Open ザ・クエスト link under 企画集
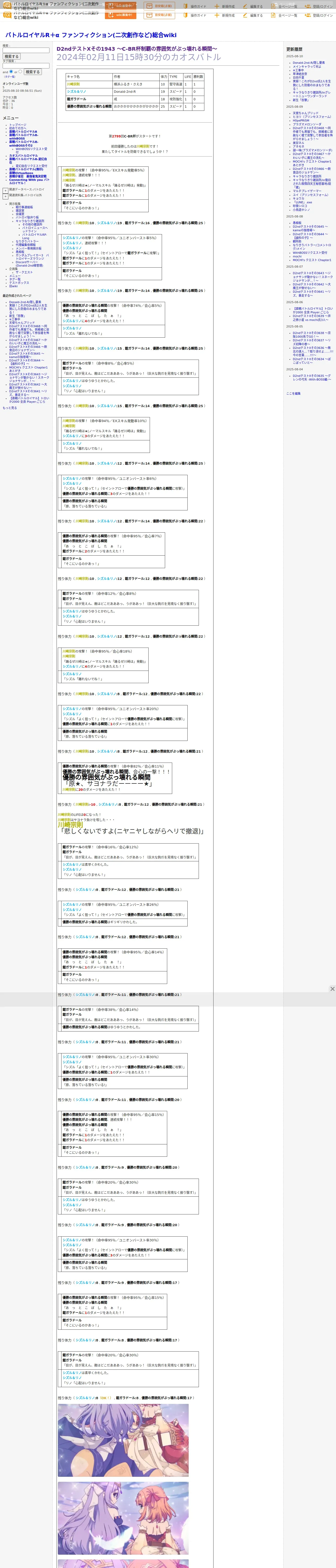Screen dimensions: 336x1568 click(24, 272)
